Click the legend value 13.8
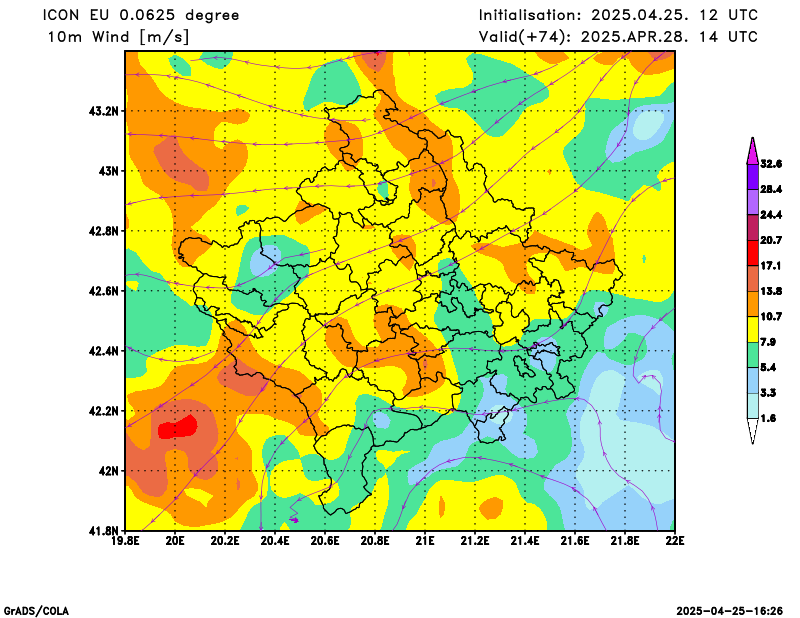800x618 pixels. tap(771, 291)
